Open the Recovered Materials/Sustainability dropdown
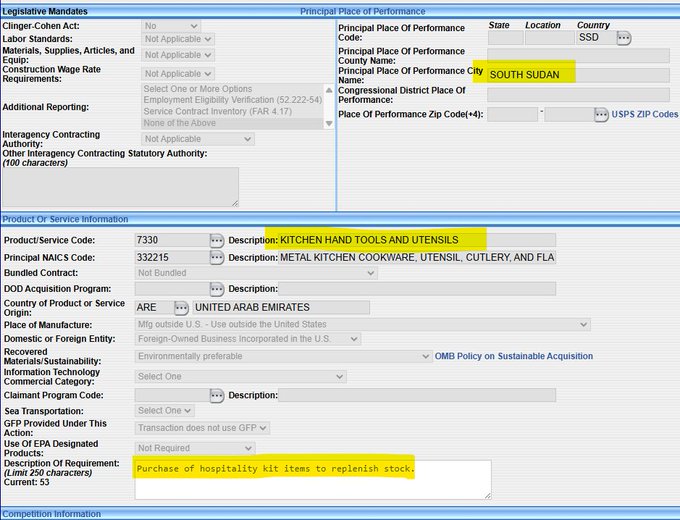The width and height of the screenshot is (680, 520). pyautogui.click(x=283, y=356)
